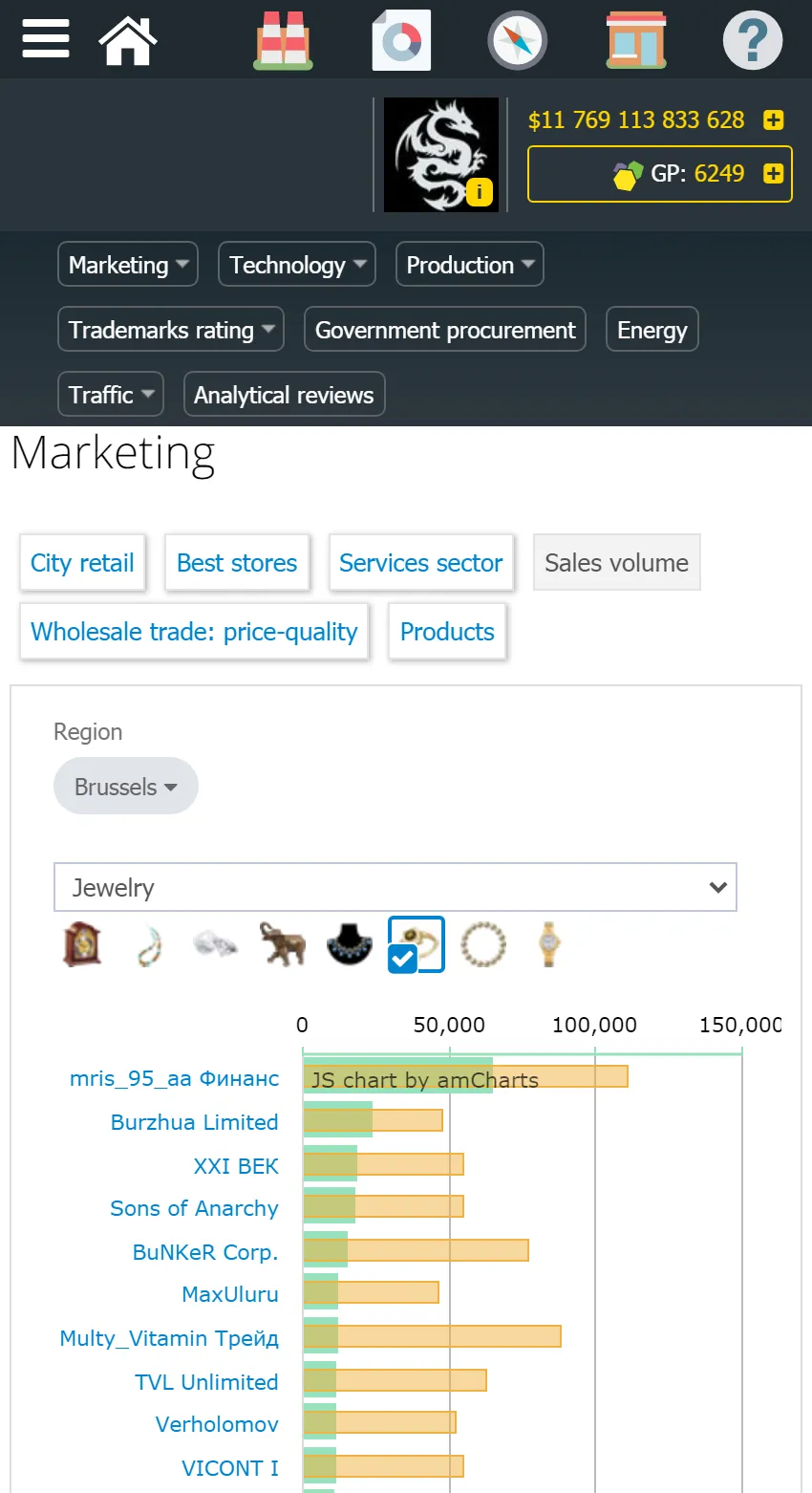The width and height of the screenshot is (812, 1493).
Task: Go to the home page icon
Action: pos(128,40)
